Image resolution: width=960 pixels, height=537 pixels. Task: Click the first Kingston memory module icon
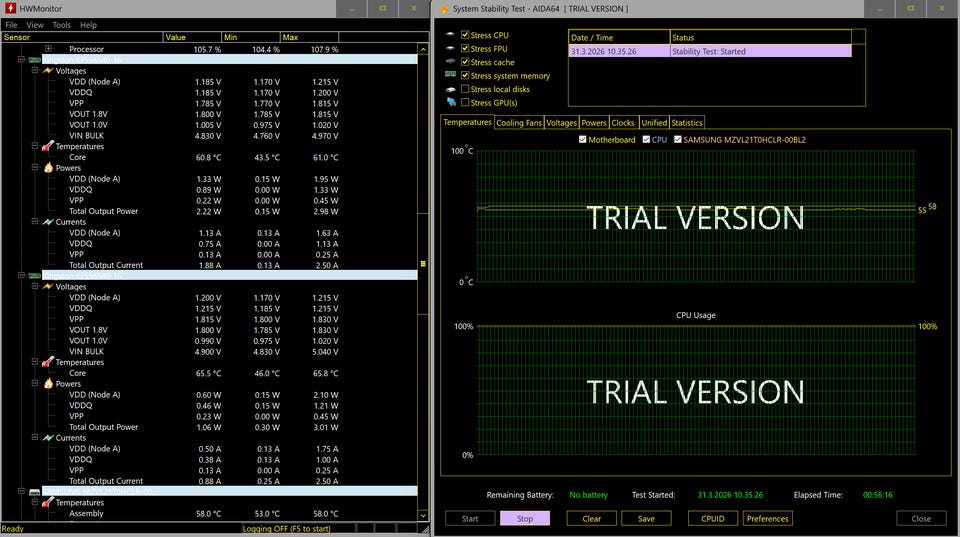point(34,60)
